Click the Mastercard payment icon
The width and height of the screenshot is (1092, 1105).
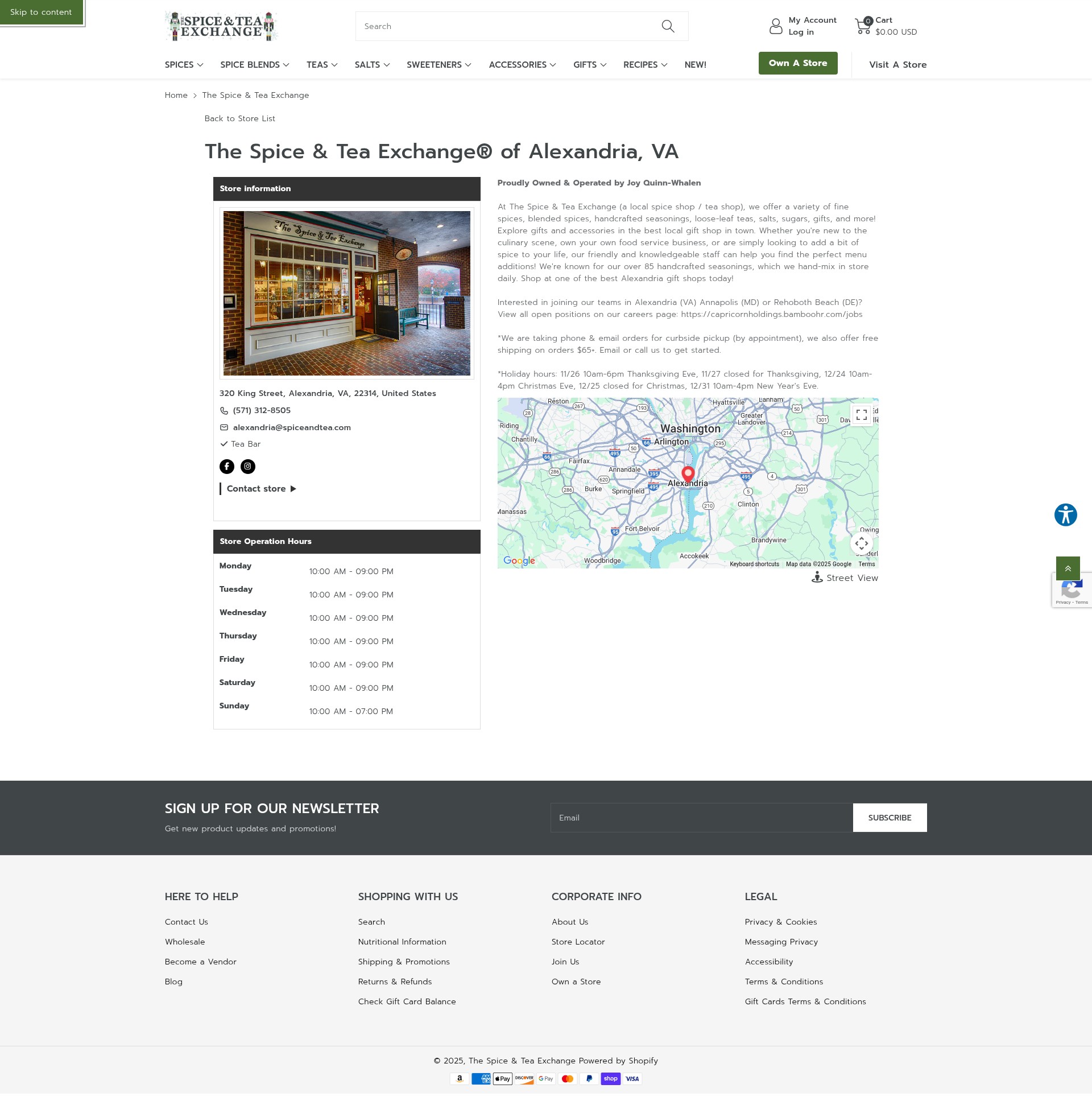pyautogui.click(x=567, y=1079)
